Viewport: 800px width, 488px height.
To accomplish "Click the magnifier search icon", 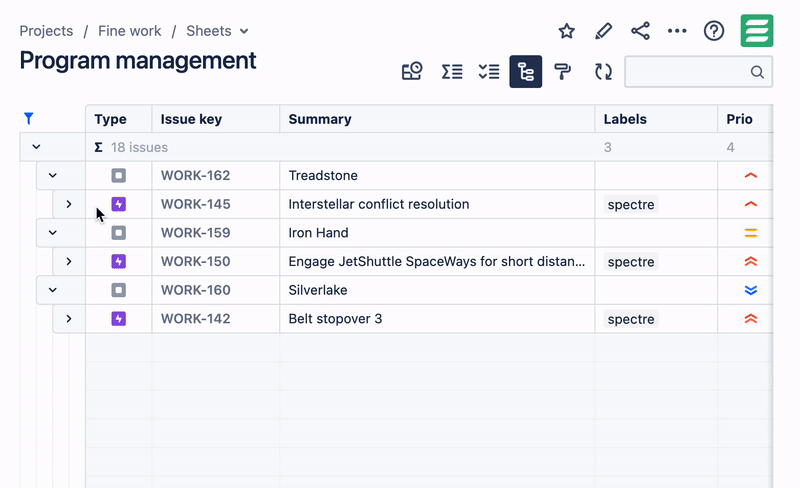I will (757, 72).
